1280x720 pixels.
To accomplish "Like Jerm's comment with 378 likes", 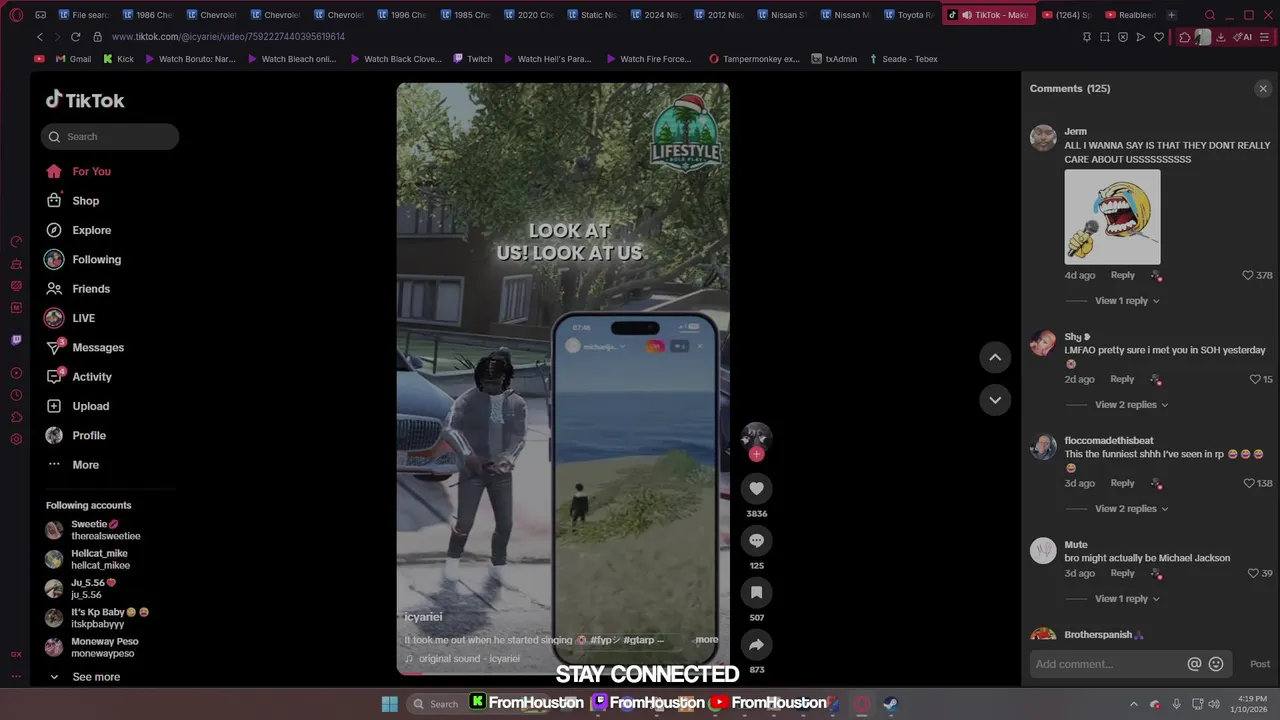I will (x=1247, y=275).
